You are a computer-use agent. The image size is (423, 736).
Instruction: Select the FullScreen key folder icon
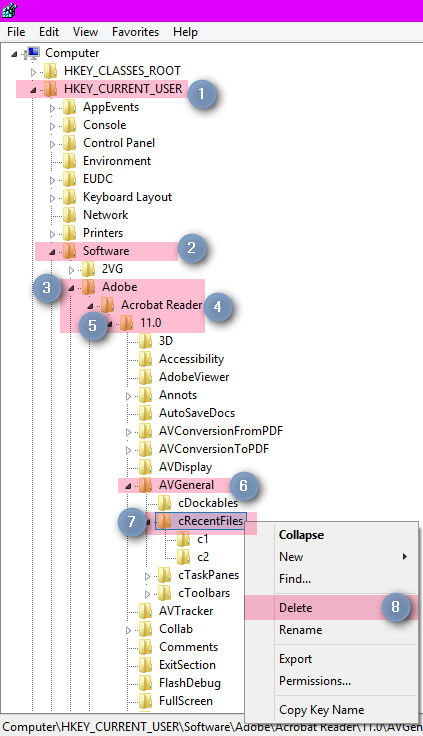click(146, 701)
